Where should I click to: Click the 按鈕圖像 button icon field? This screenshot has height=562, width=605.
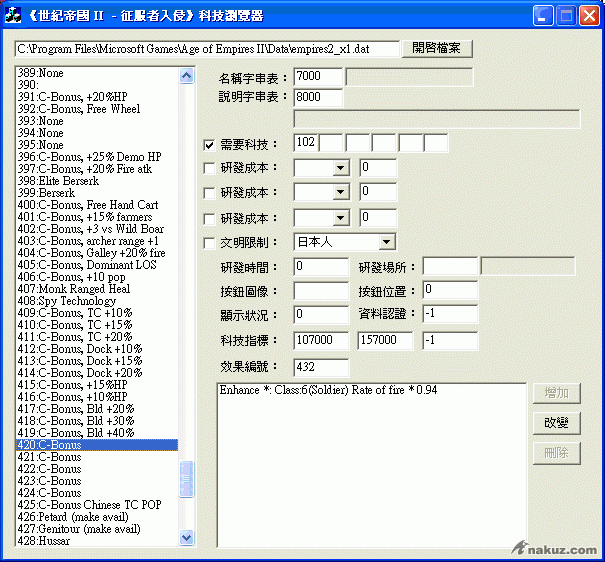321,291
